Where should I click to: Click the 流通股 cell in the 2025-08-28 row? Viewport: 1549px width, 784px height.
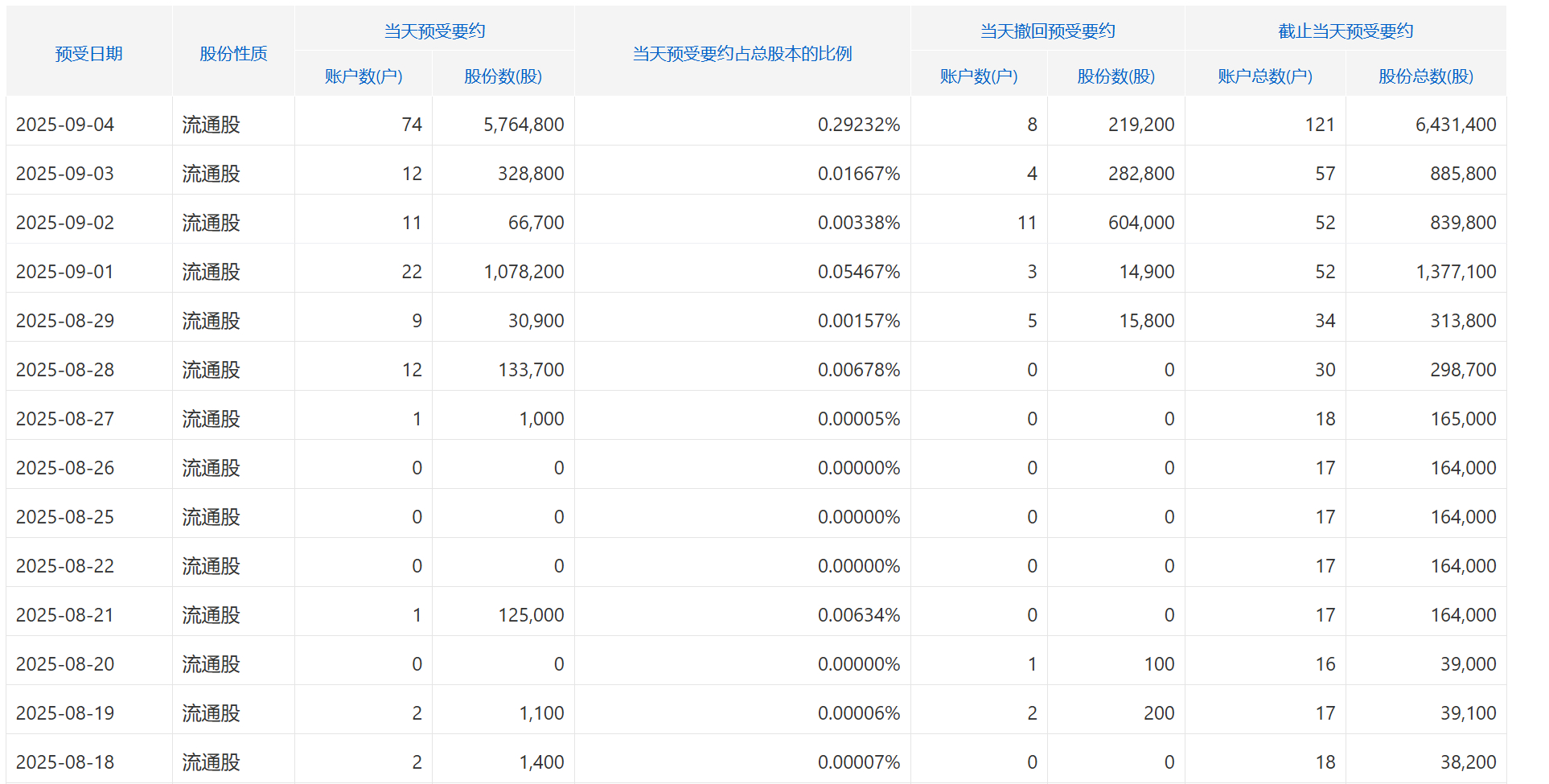[x=211, y=370]
